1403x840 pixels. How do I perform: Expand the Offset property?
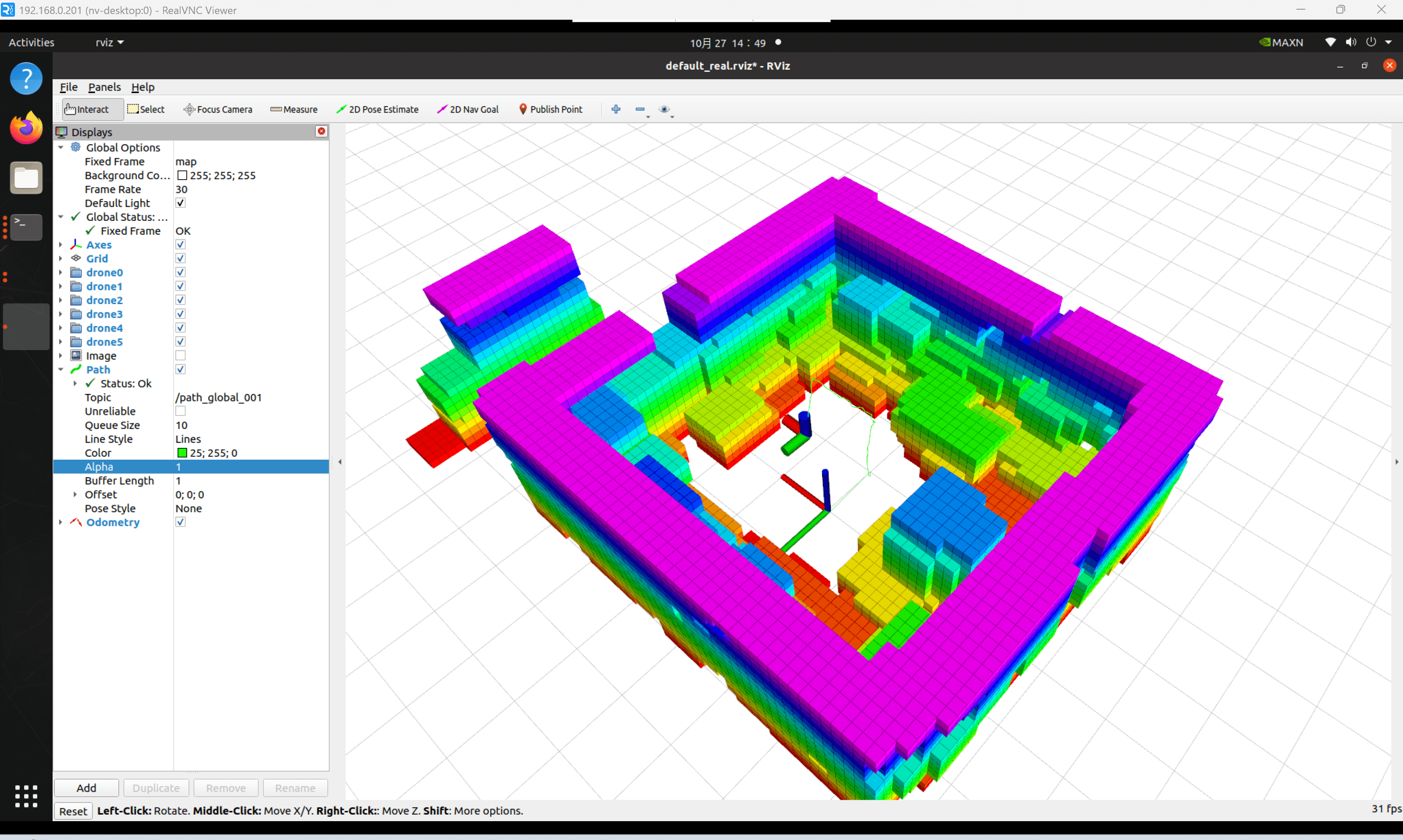[75, 494]
